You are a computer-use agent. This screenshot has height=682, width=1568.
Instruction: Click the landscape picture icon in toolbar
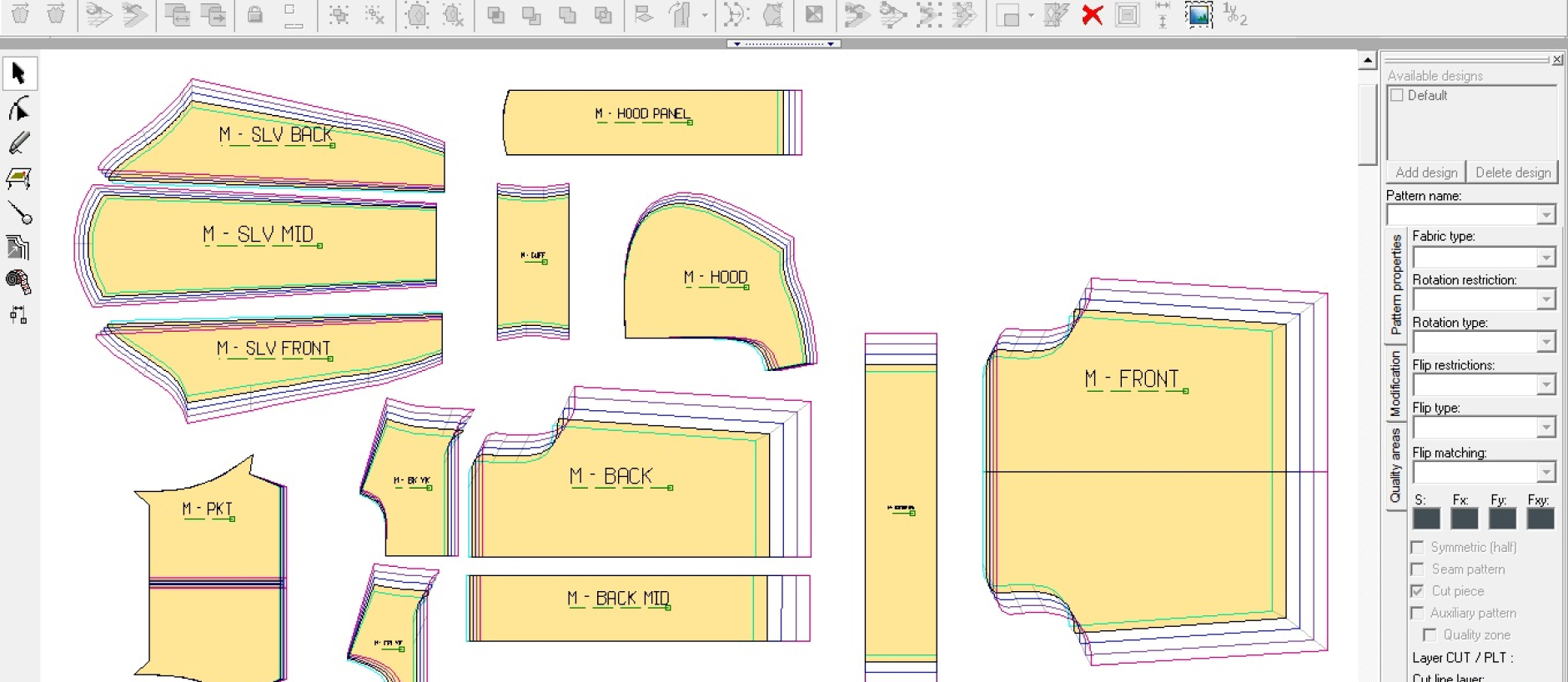pyautogui.click(x=1199, y=15)
